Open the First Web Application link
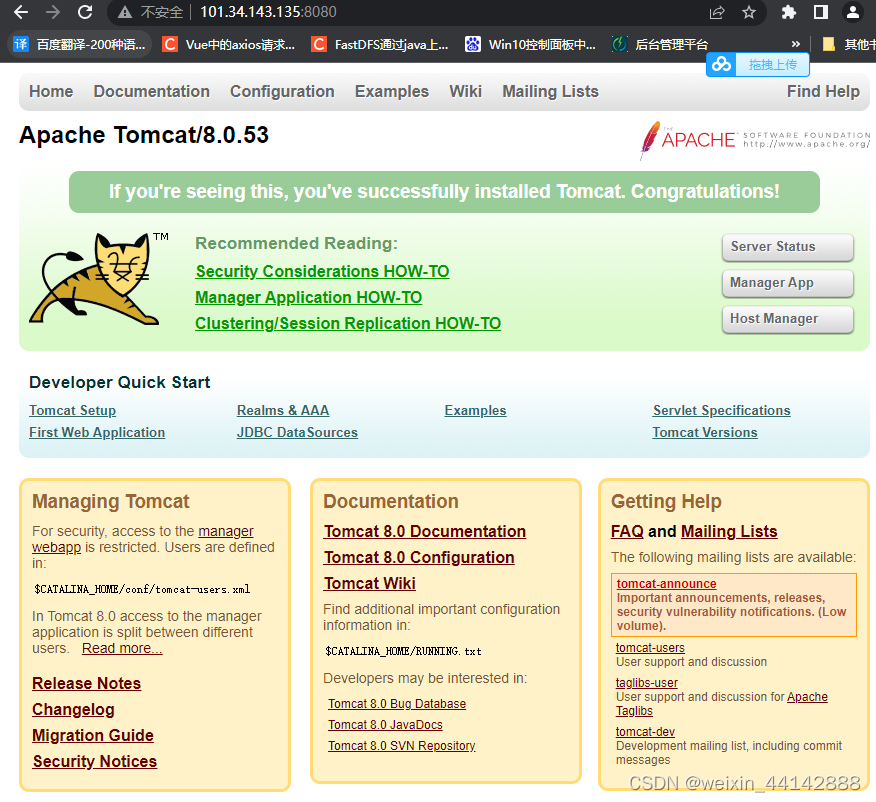 (x=97, y=433)
